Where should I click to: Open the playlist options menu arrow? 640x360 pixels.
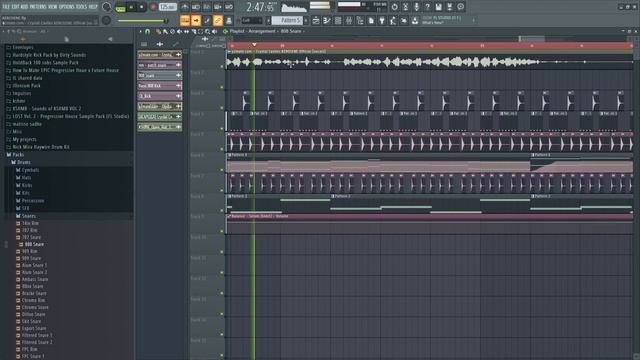(140, 31)
